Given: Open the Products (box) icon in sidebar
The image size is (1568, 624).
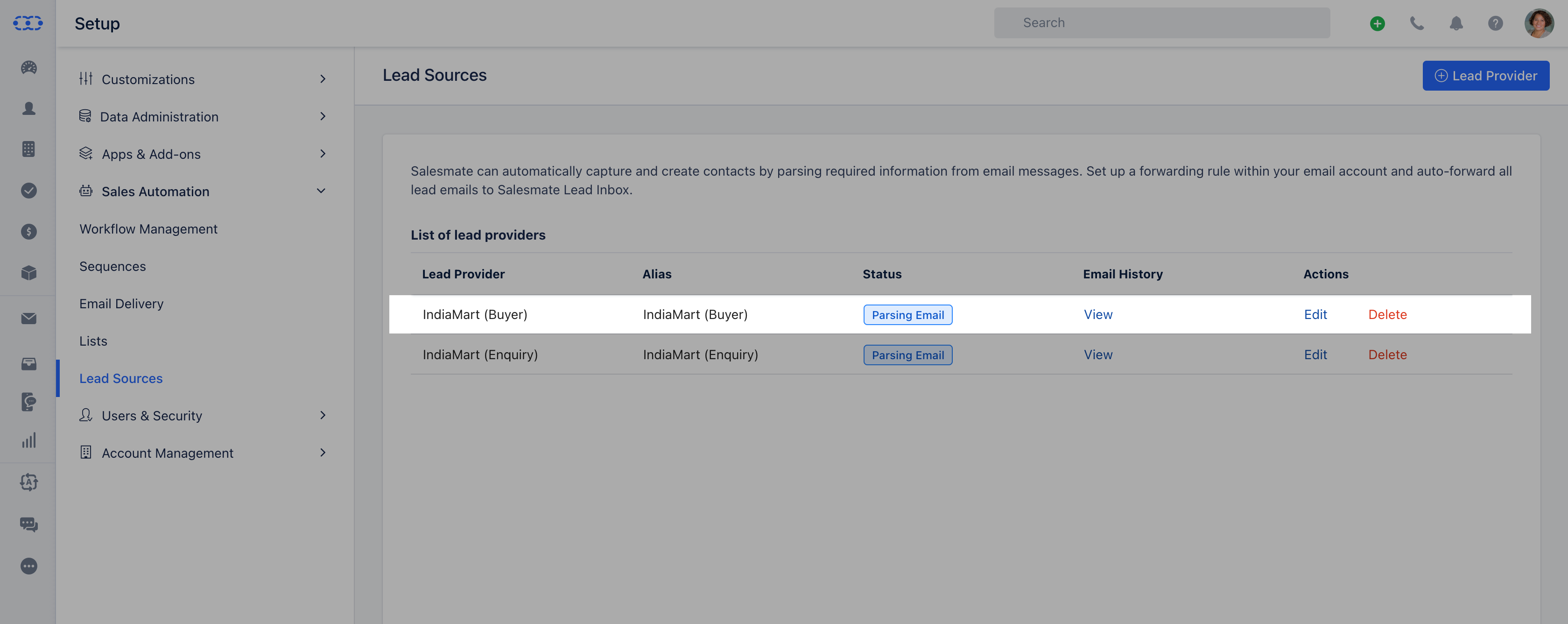Looking at the screenshot, I should 28,273.
